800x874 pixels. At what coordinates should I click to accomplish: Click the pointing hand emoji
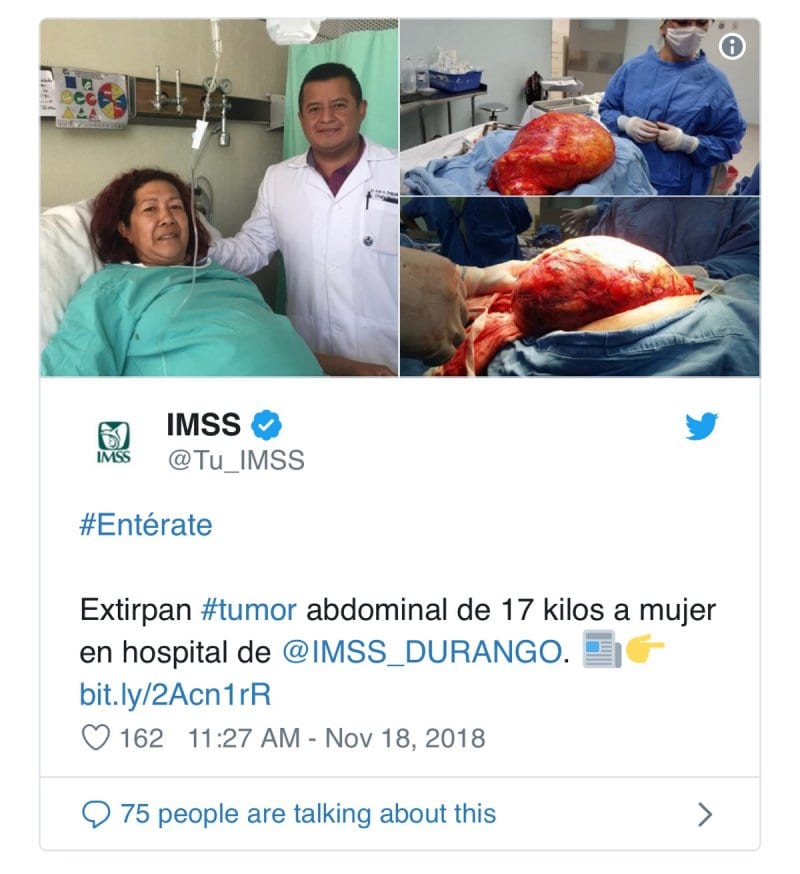click(x=645, y=649)
